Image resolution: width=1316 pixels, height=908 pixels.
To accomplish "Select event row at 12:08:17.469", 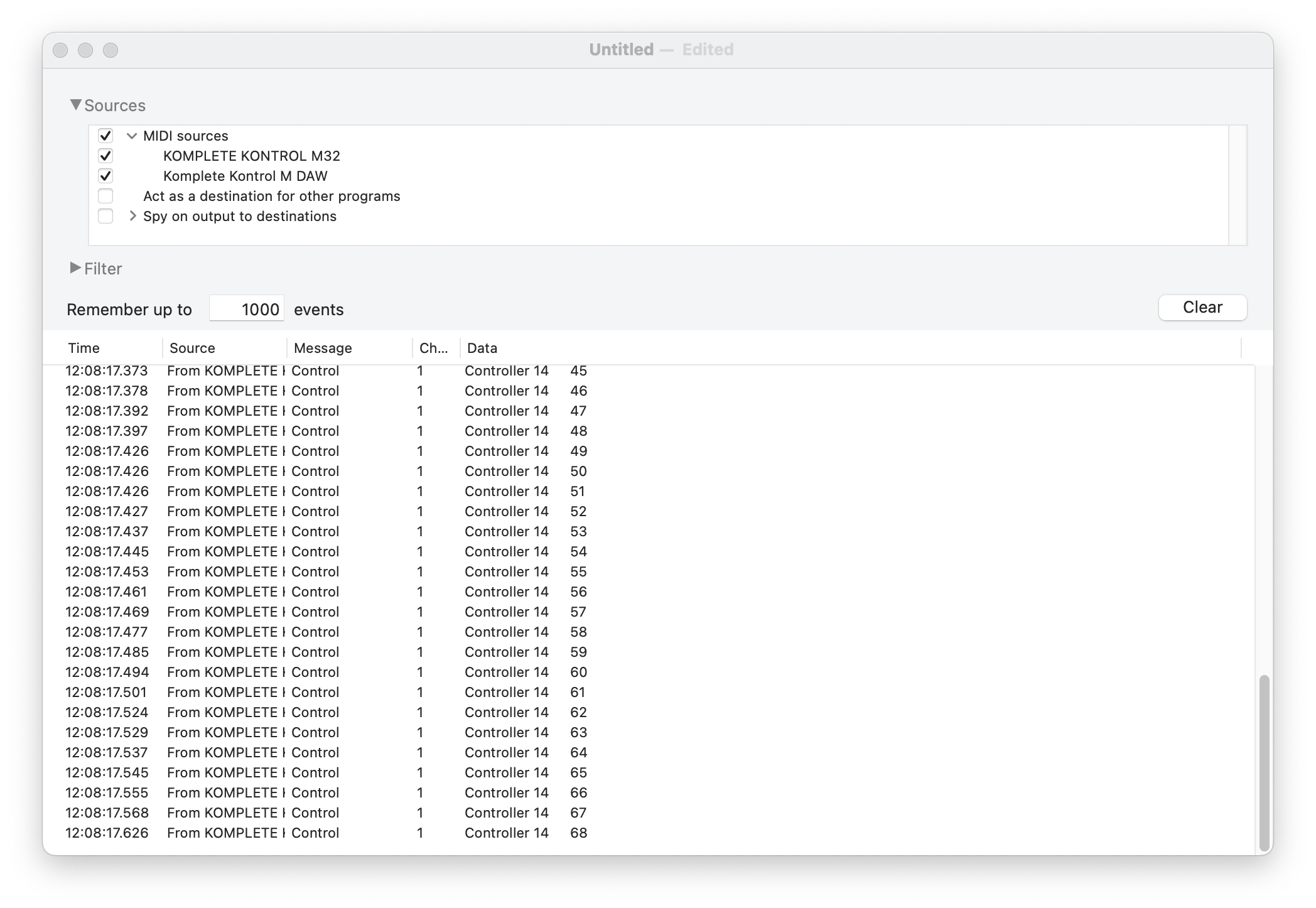I will point(649,612).
